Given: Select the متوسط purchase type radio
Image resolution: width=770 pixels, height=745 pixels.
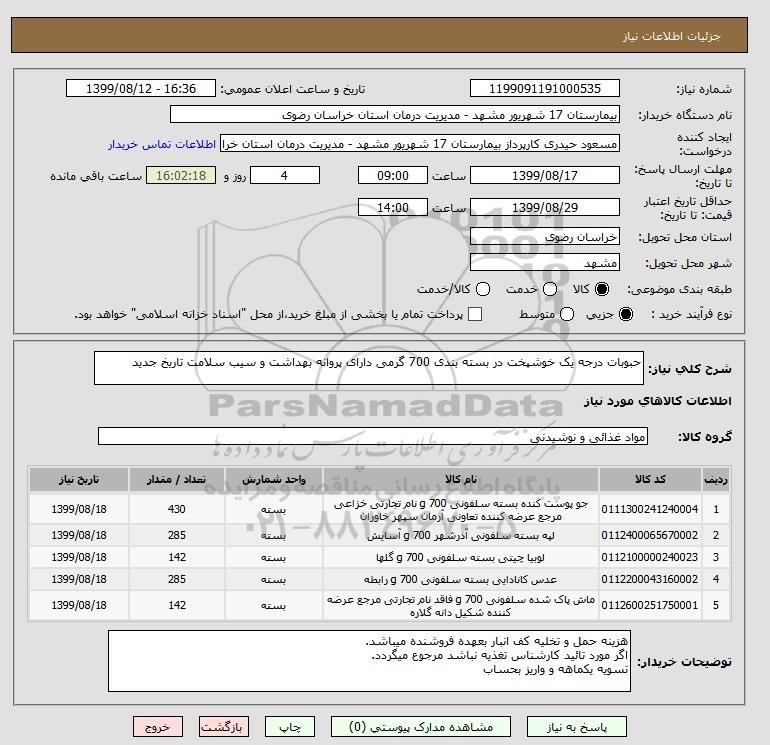Looking at the screenshot, I should click(567, 314).
